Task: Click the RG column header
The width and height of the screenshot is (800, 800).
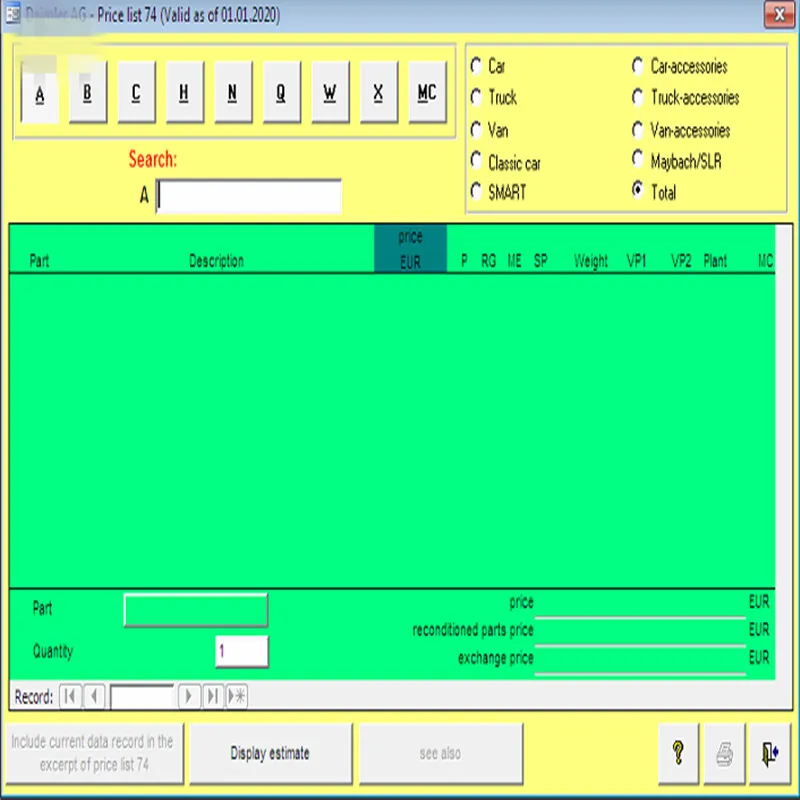Action: 488,261
